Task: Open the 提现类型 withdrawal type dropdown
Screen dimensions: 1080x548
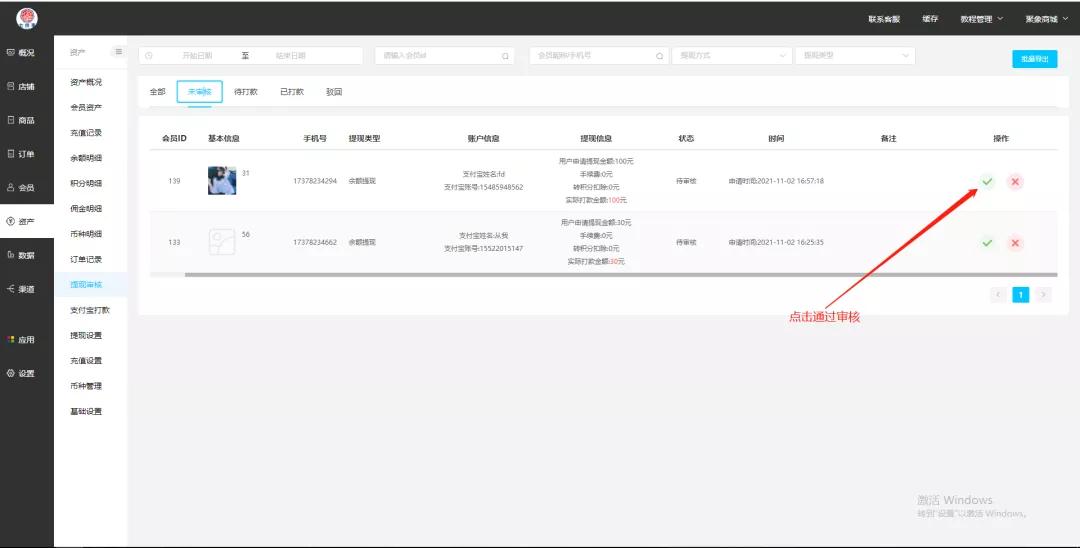Action: tap(855, 56)
